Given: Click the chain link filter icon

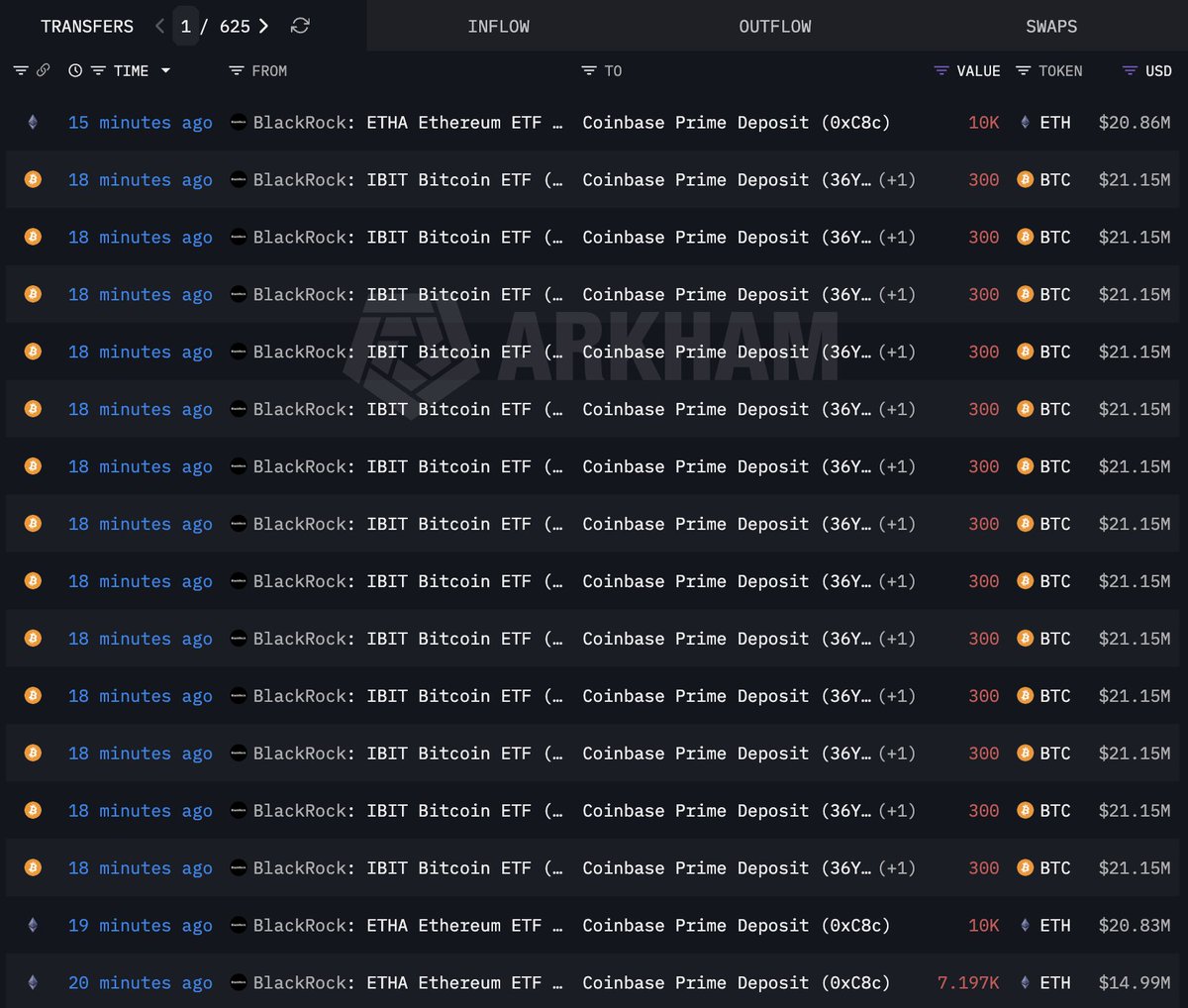Looking at the screenshot, I should (43, 70).
